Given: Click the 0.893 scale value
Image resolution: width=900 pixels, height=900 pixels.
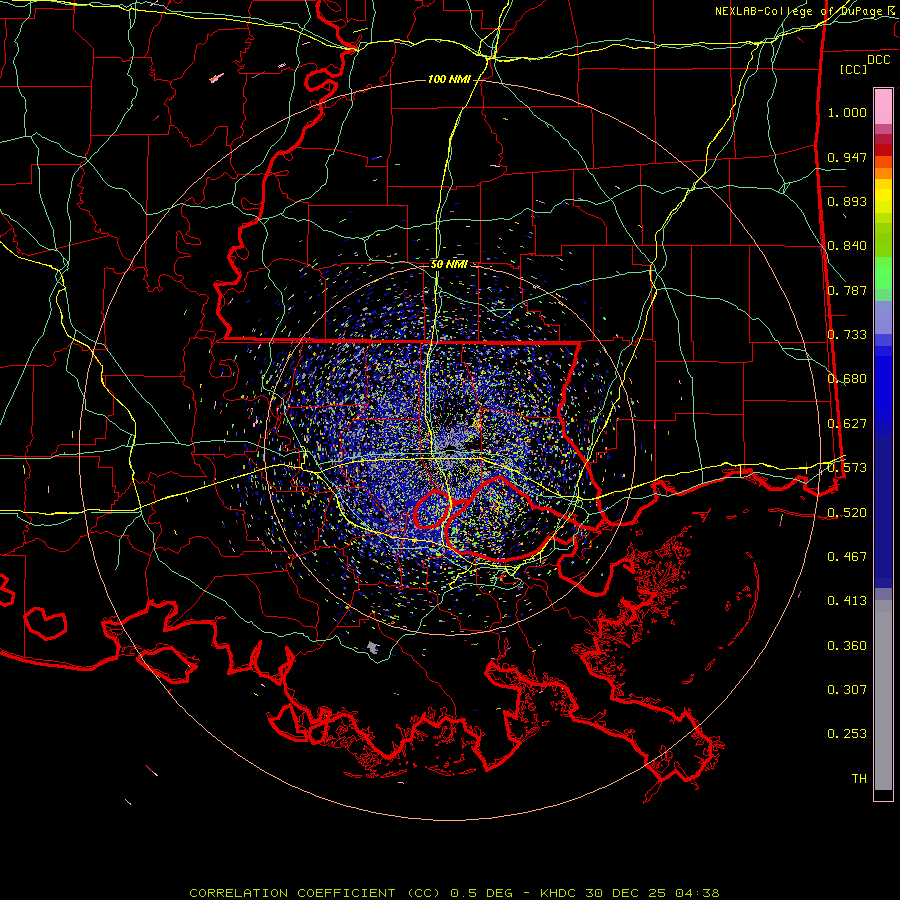Looking at the screenshot, I should (847, 201).
